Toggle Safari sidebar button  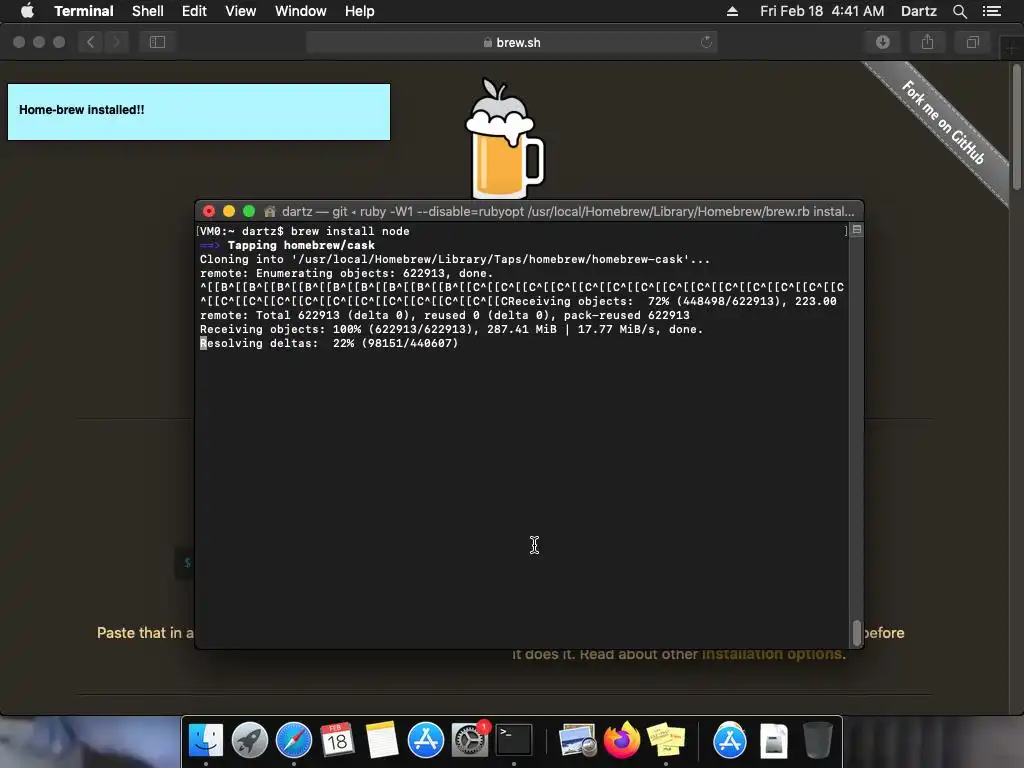[157, 42]
